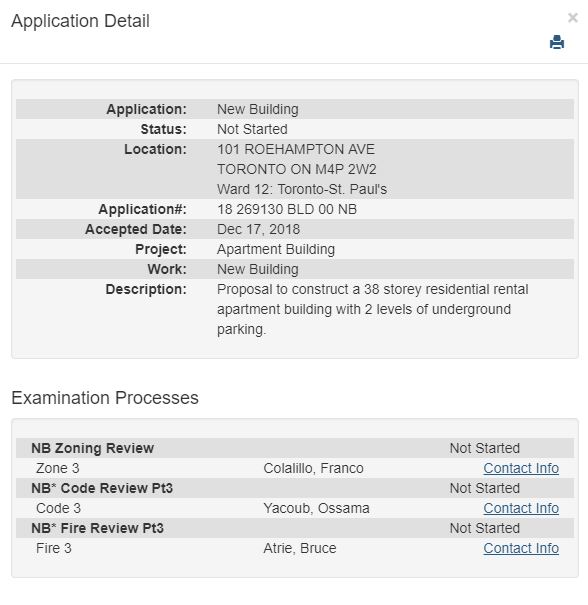The image size is (588, 605).
Task: Click the application number 18 269130 BLD 00 NB
Action: coord(287,209)
